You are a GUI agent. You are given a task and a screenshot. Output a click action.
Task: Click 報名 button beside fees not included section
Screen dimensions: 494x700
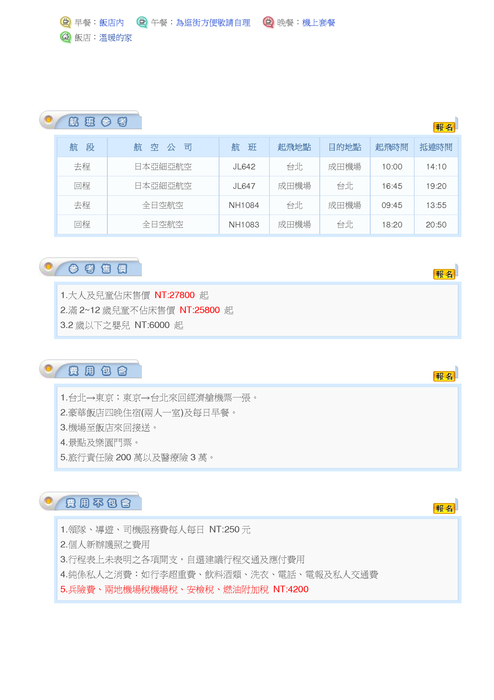[x=444, y=508]
